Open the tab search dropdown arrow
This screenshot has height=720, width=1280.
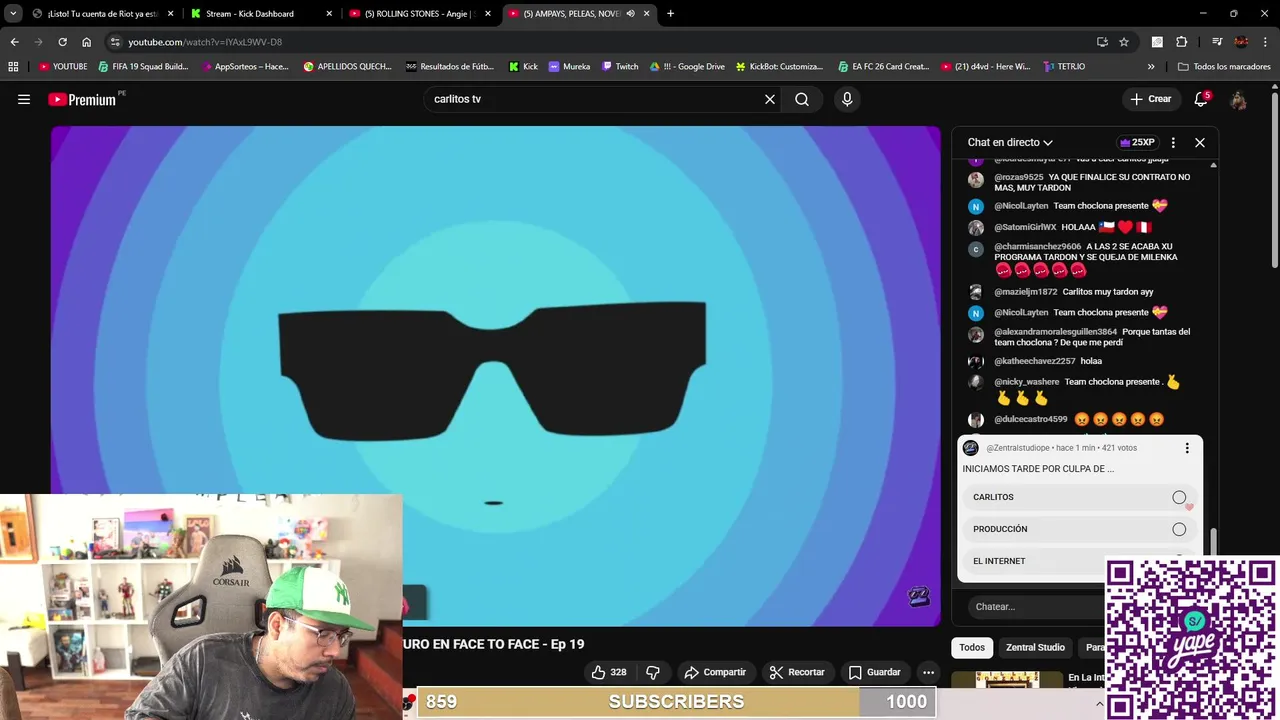click(13, 14)
